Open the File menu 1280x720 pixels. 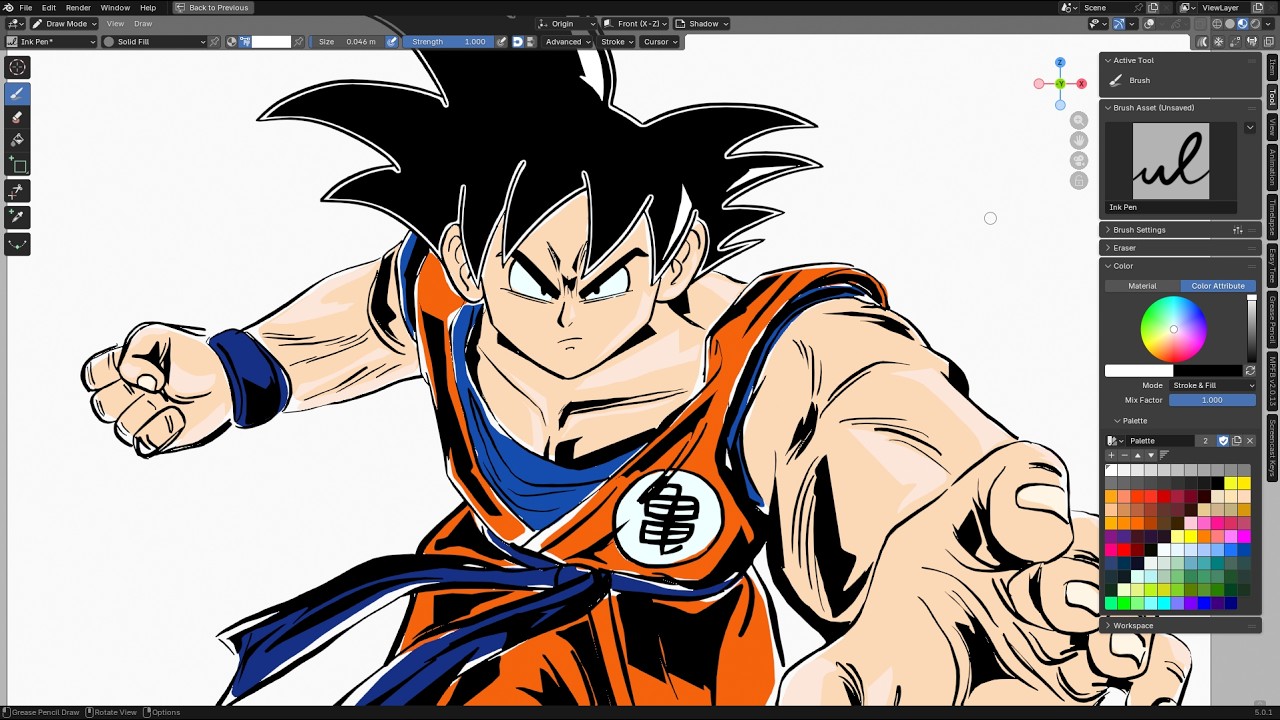click(x=25, y=7)
